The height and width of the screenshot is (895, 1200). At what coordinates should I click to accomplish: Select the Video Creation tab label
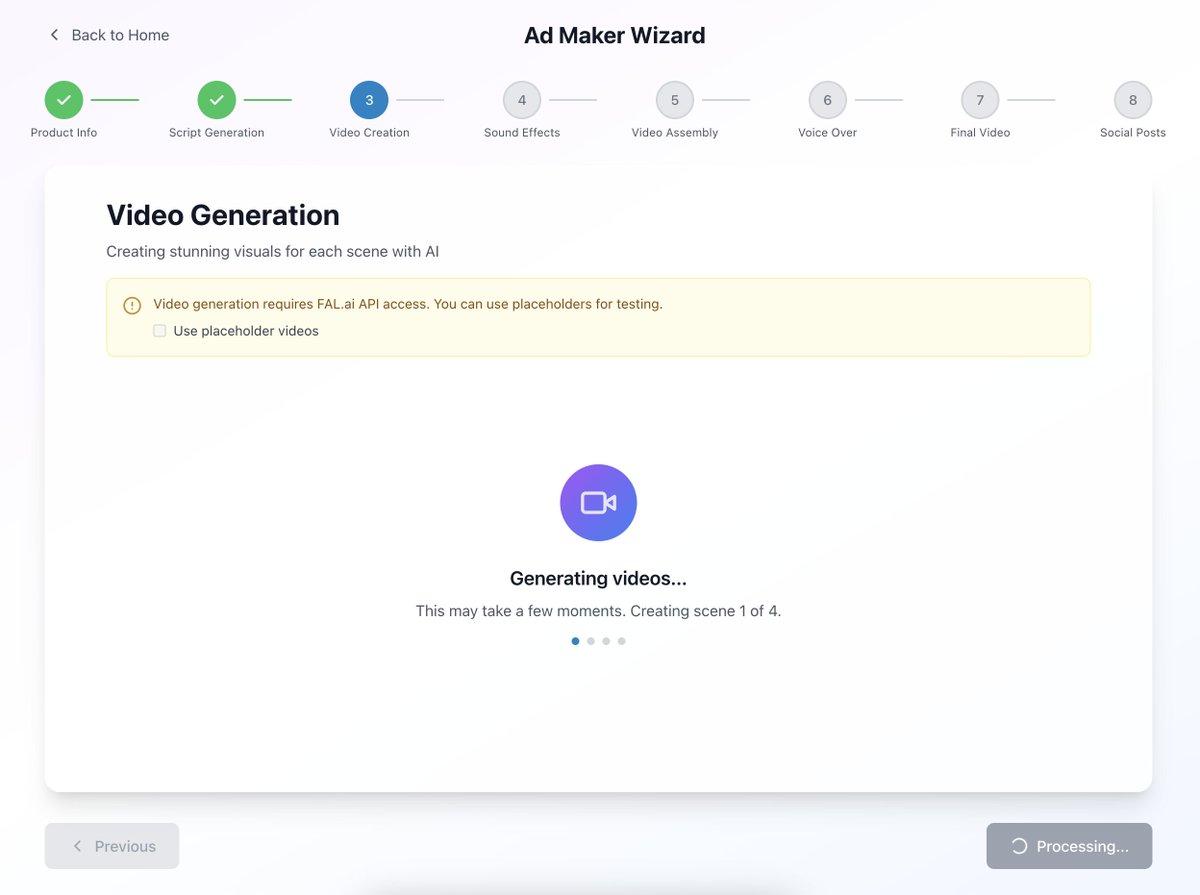[x=368, y=131]
